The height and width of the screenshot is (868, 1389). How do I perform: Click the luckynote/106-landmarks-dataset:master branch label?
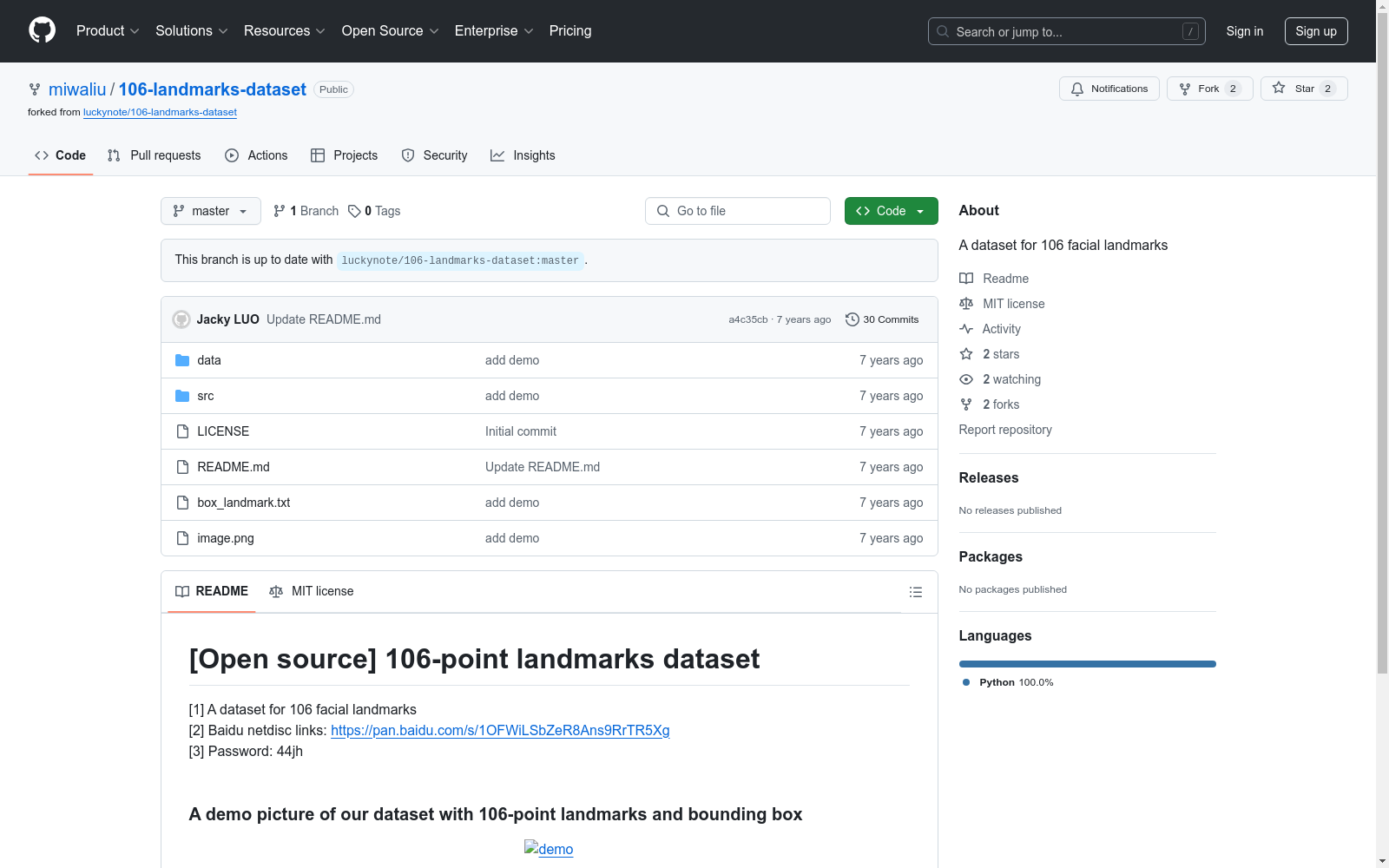pyautogui.click(x=460, y=260)
